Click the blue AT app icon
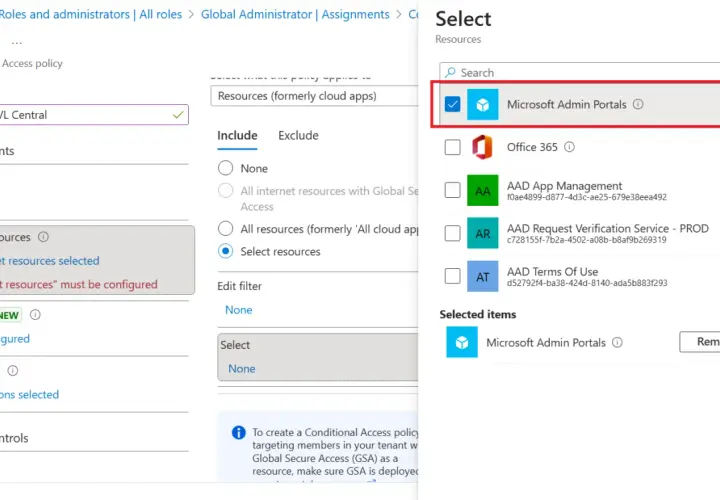 [482, 276]
